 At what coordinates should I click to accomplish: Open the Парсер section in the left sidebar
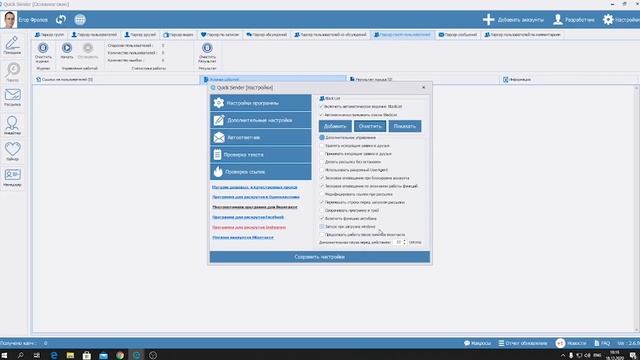12,72
